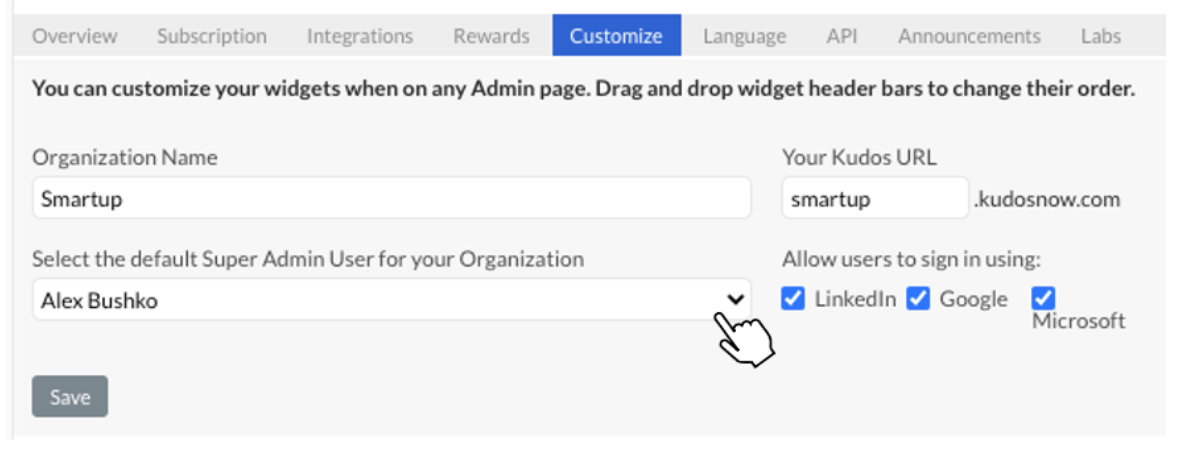Screen dimensions: 1180x450
Task: Disable the Microsoft sign-in checkbox
Action: click(1043, 299)
